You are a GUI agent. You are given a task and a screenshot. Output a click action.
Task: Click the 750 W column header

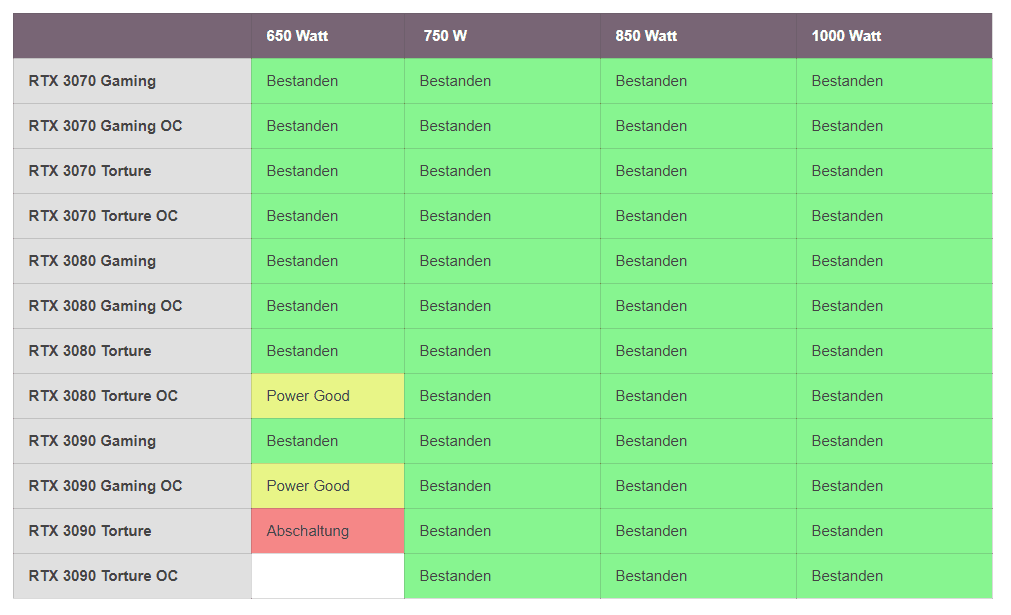coord(445,36)
